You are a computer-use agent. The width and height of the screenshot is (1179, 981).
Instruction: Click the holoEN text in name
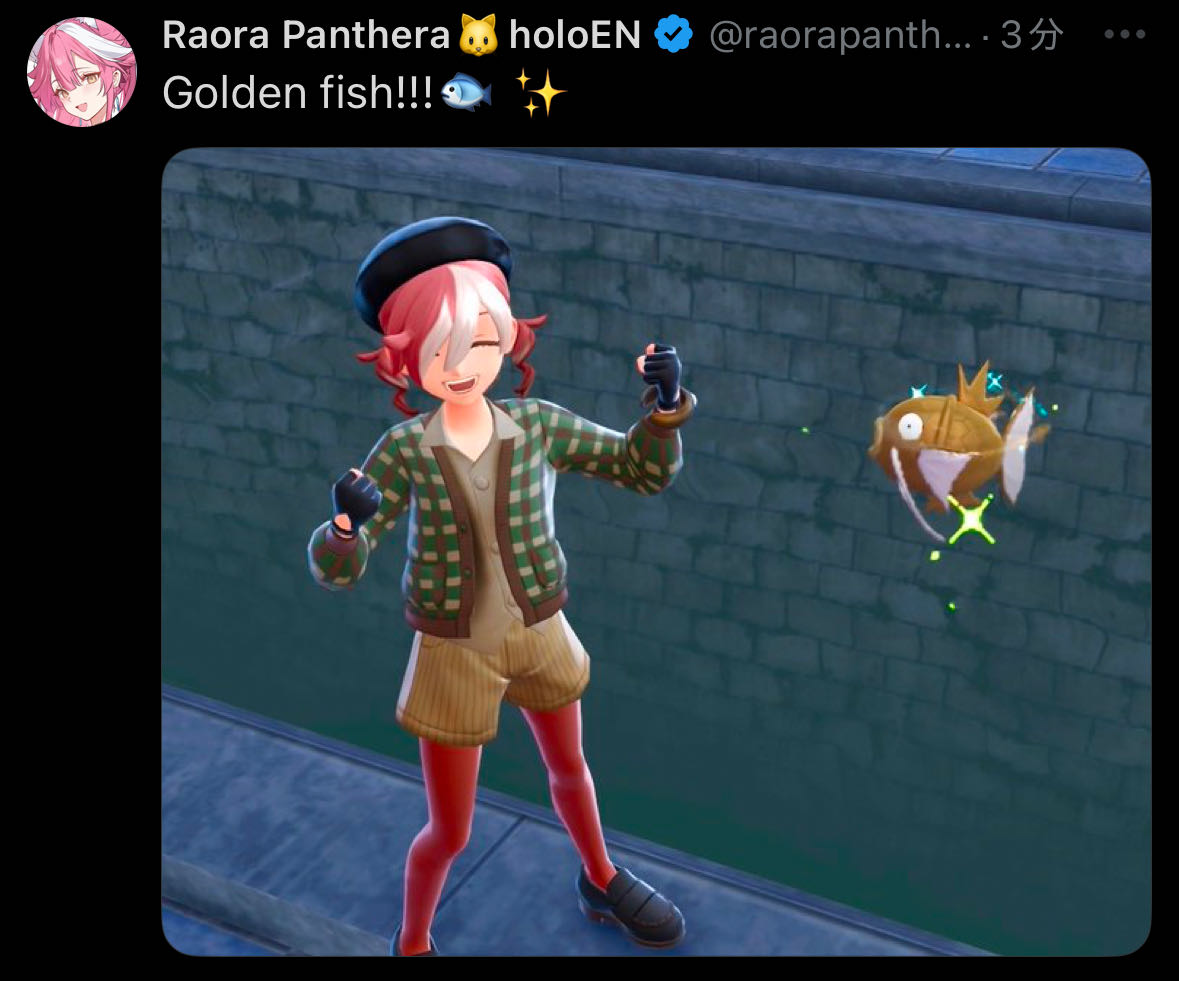[x=574, y=35]
